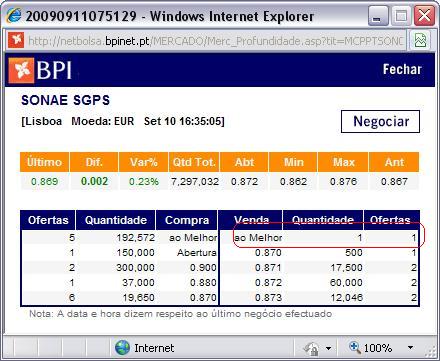Viewport: 440px width, 361px height.
Task: Minimize the Internet Explorer window
Action: click(378, 16)
